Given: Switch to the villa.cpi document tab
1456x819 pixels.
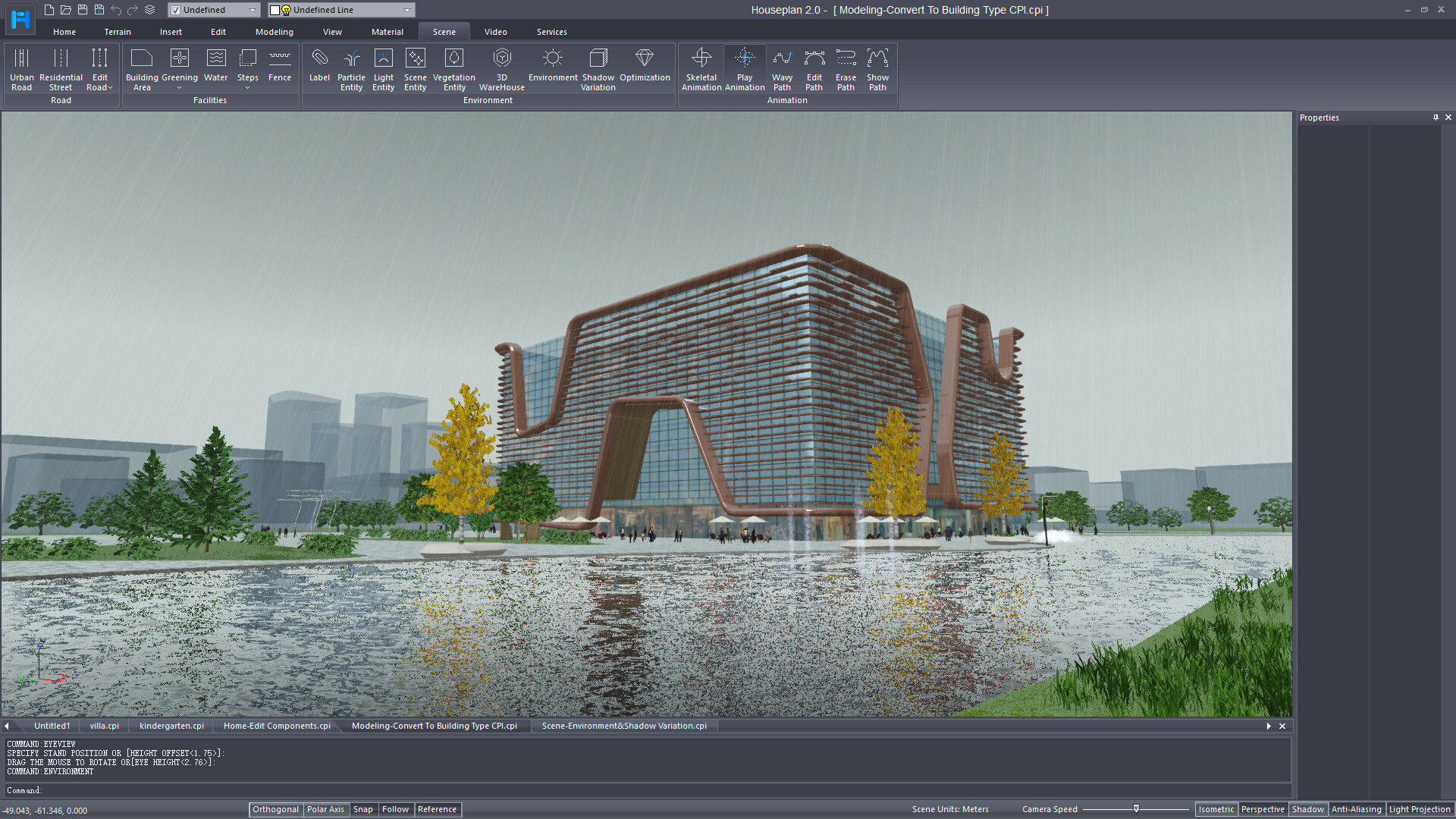Looking at the screenshot, I should coord(103,726).
